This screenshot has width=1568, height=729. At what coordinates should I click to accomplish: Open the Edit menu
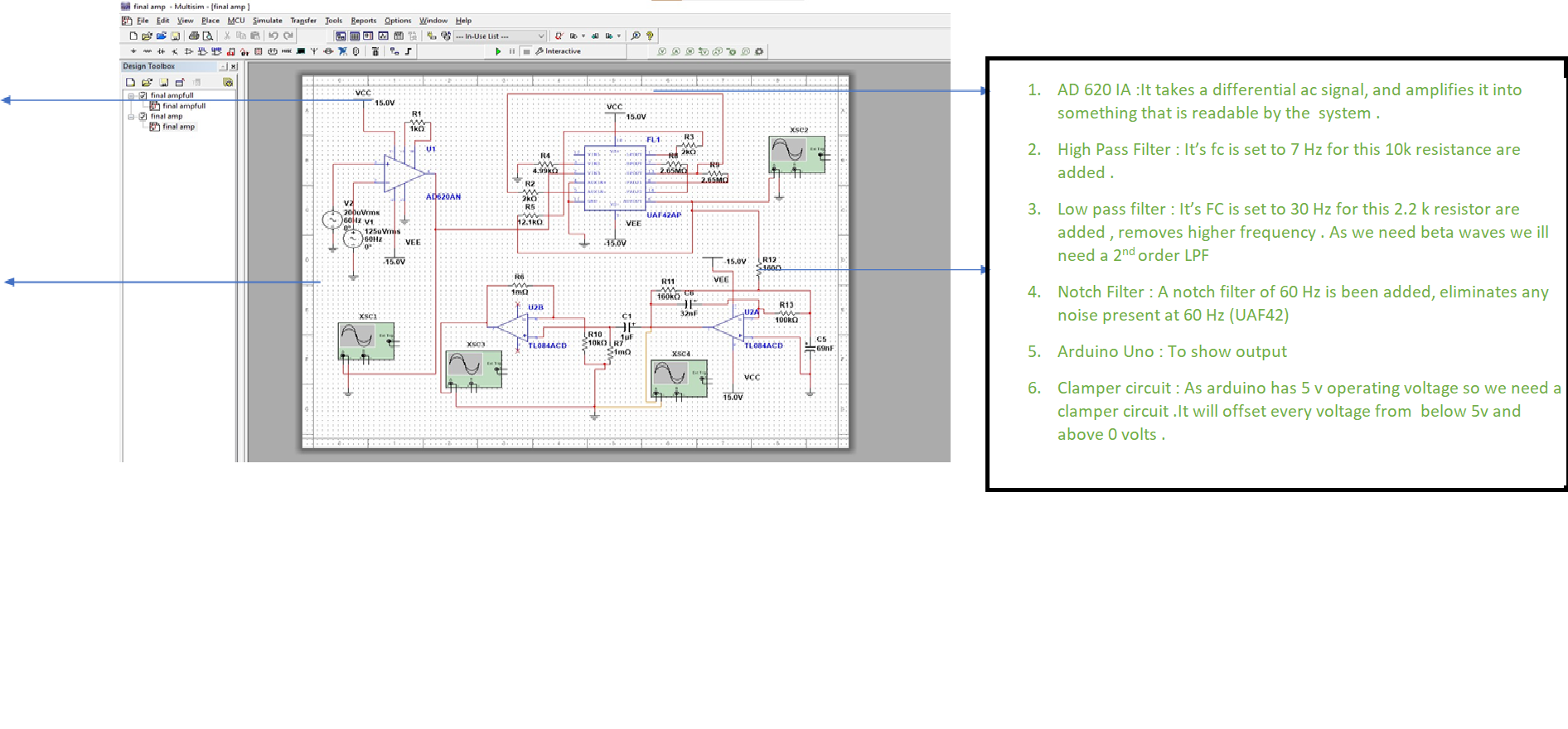coord(162,21)
